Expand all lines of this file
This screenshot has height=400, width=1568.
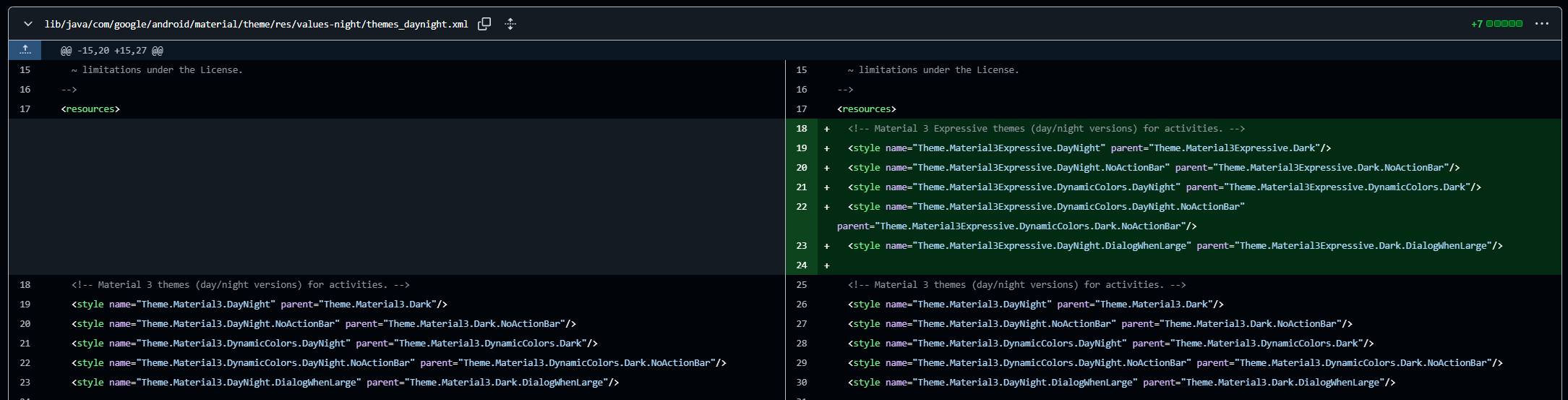coord(510,24)
